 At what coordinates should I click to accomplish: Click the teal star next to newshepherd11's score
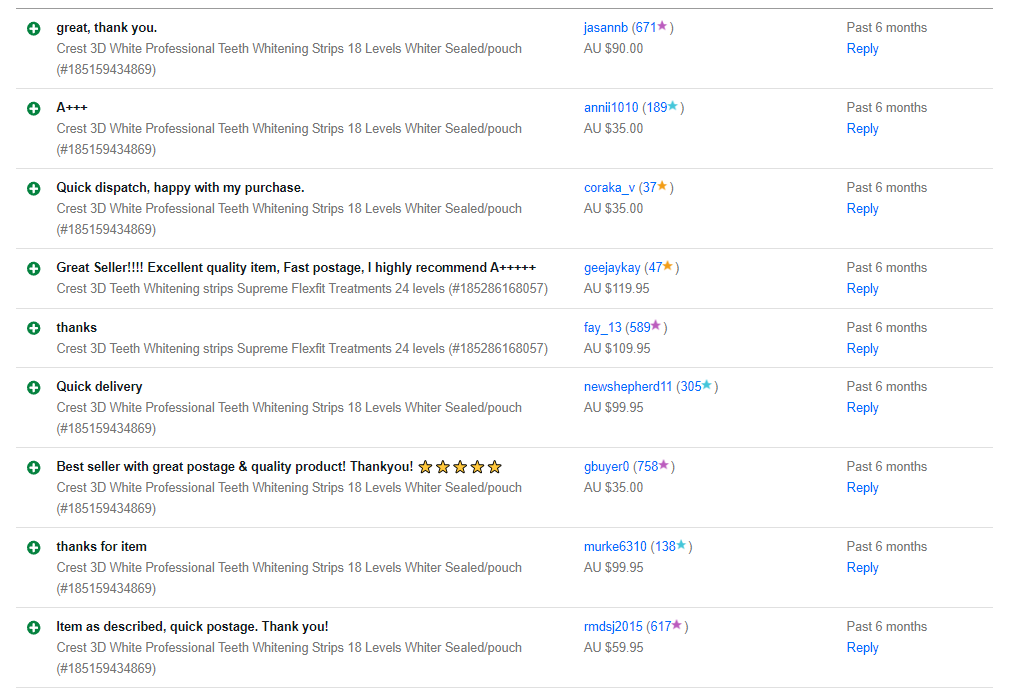click(x=707, y=385)
